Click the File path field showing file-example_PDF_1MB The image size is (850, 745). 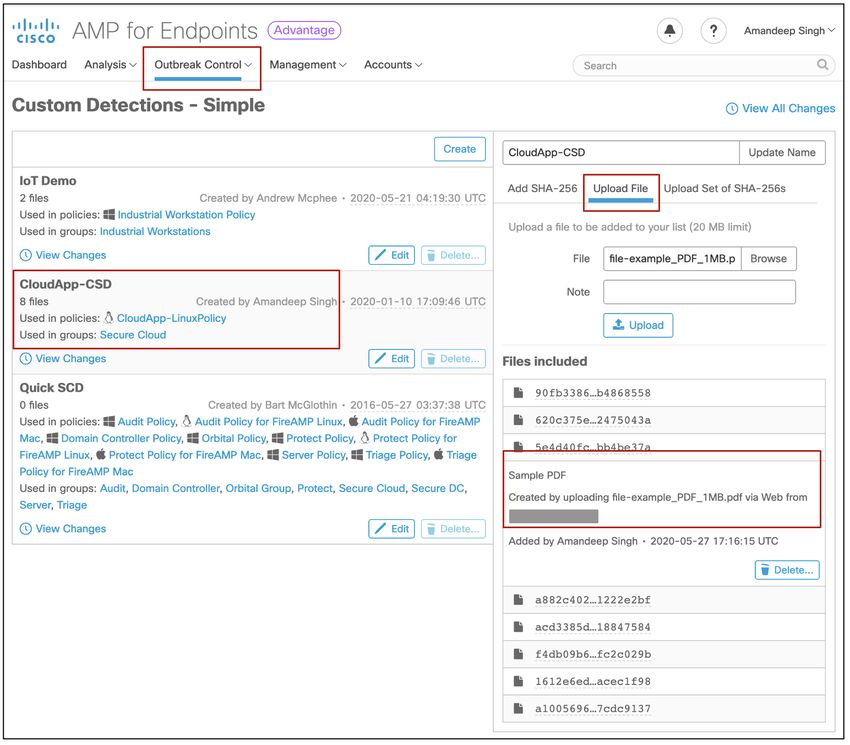pos(672,259)
